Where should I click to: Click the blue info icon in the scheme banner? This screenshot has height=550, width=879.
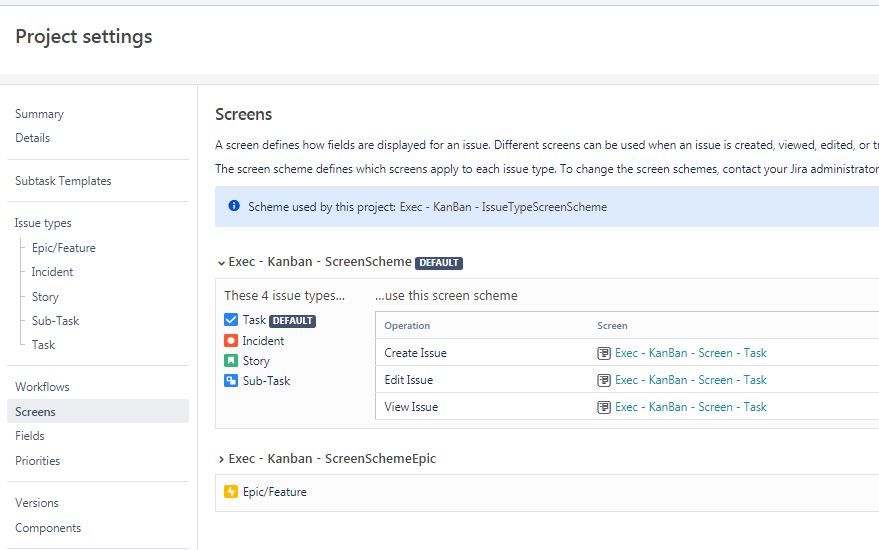[234, 206]
